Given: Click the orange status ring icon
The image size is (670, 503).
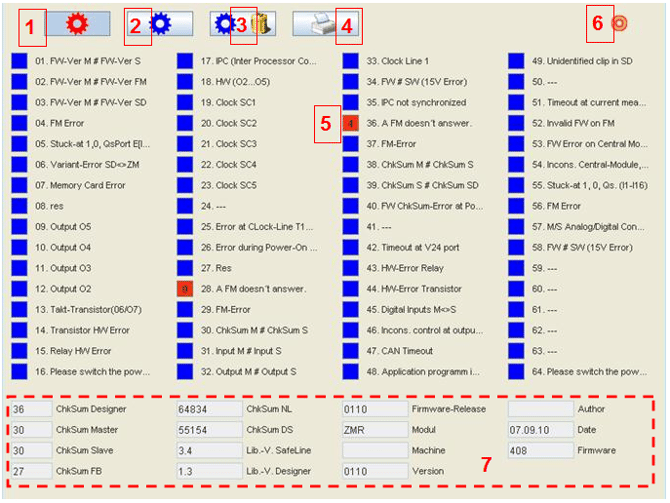Looking at the screenshot, I should click(x=620, y=24).
